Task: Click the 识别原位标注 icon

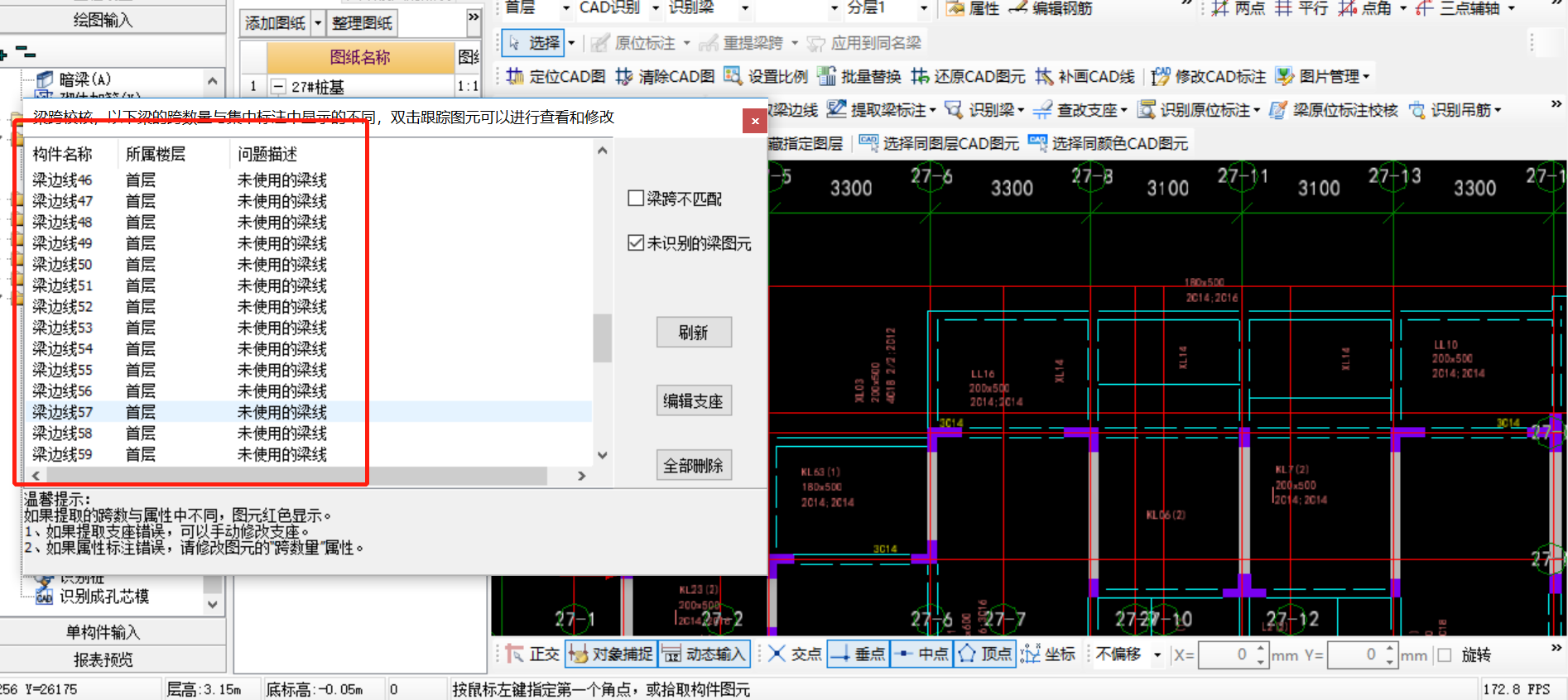Action: point(1146,109)
